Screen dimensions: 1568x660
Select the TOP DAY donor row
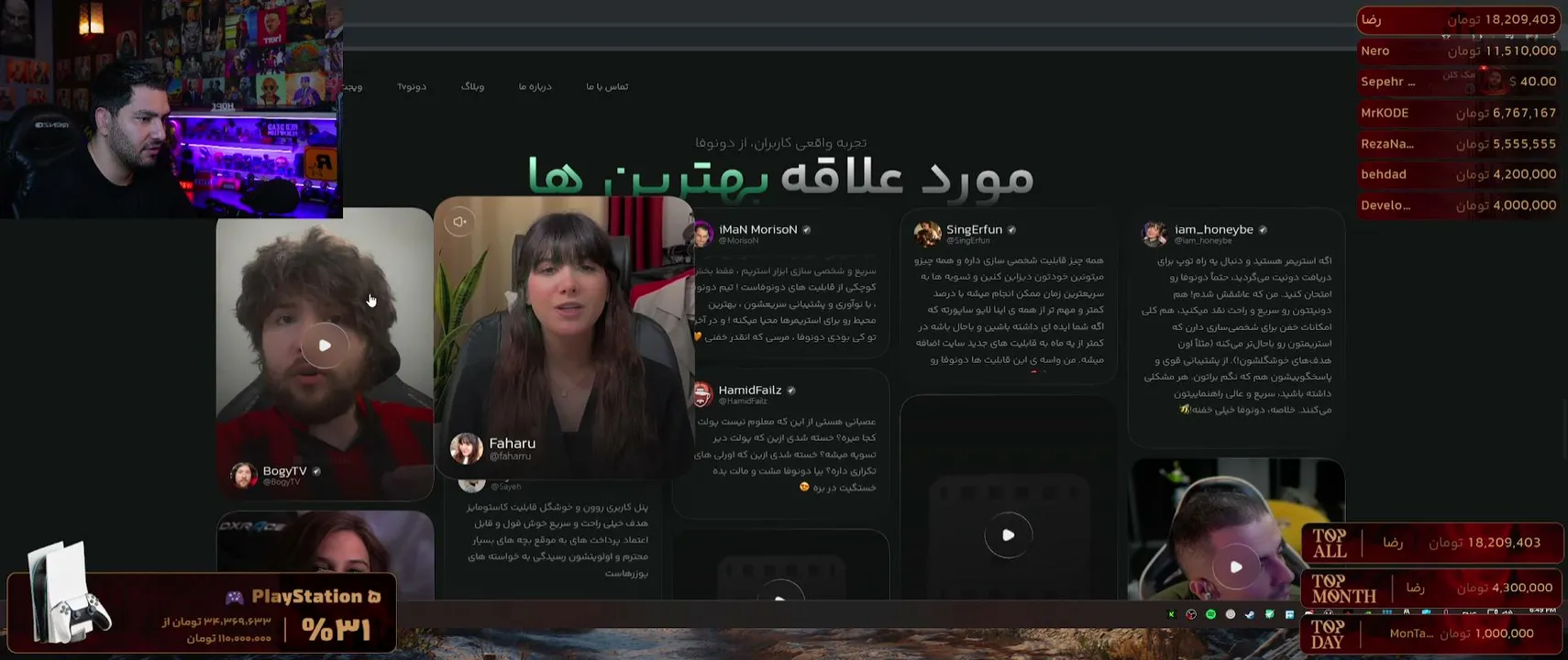tap(1432, 633)
